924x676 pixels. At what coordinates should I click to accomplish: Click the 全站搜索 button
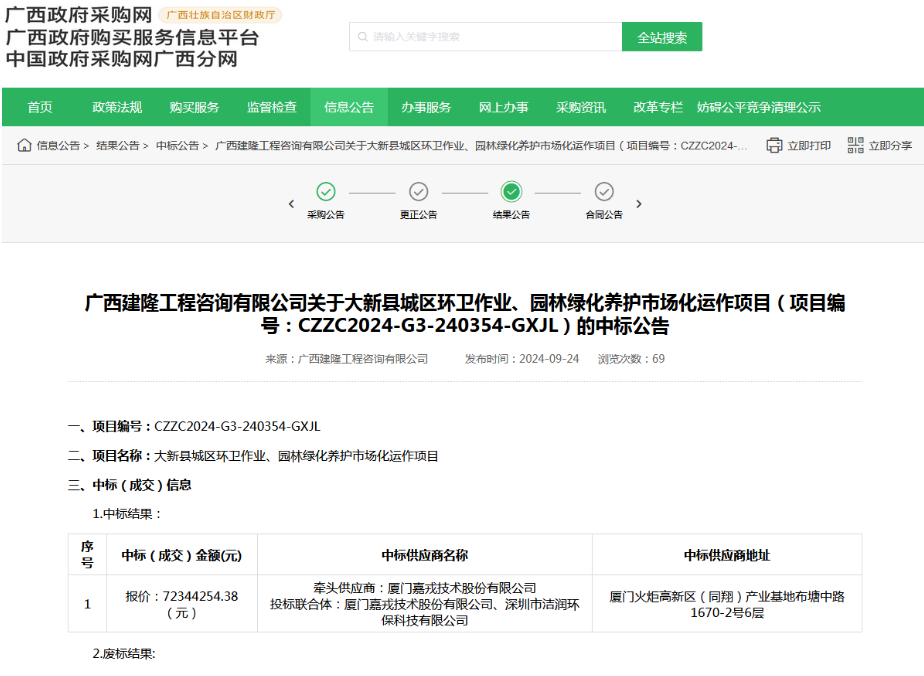(662, 37)
